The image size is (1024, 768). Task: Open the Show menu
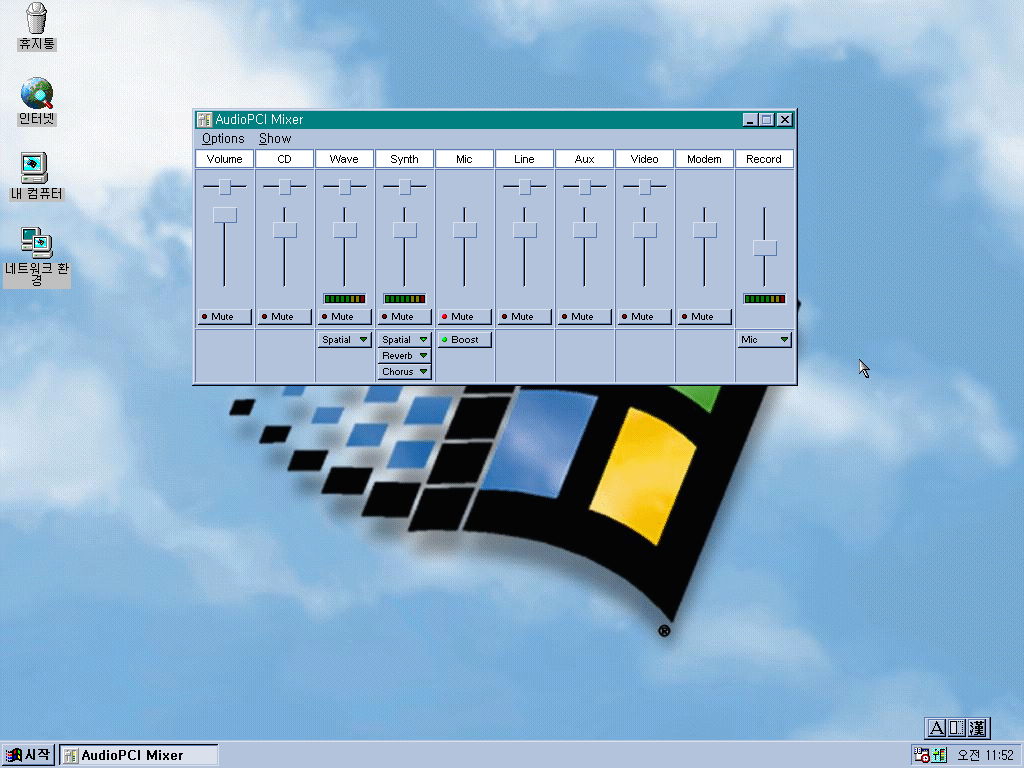(x=275, y=138)
